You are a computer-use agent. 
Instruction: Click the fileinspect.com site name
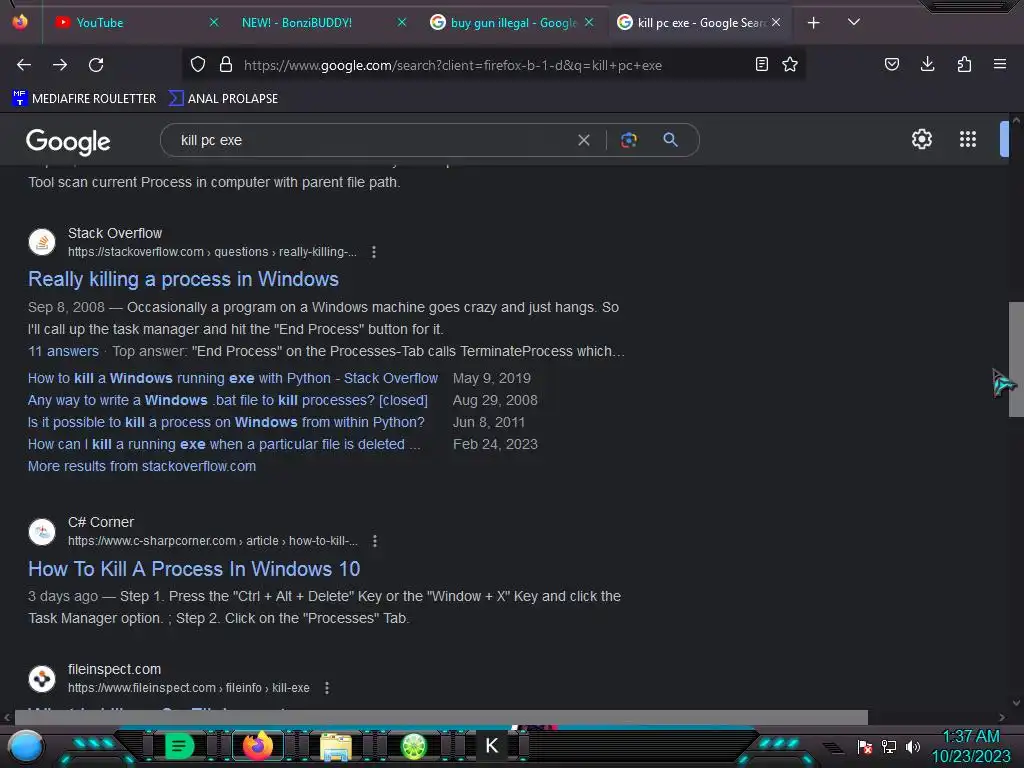point(114,669)
